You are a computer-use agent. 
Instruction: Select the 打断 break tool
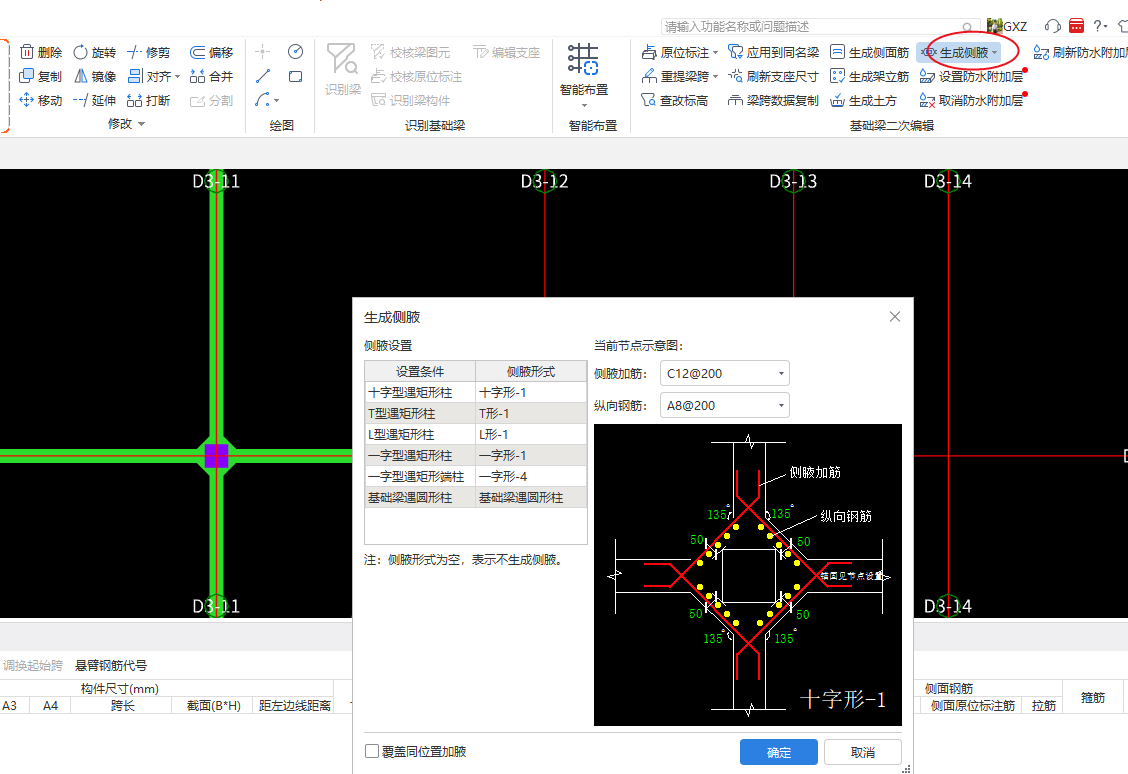click(x=149, y=101)
